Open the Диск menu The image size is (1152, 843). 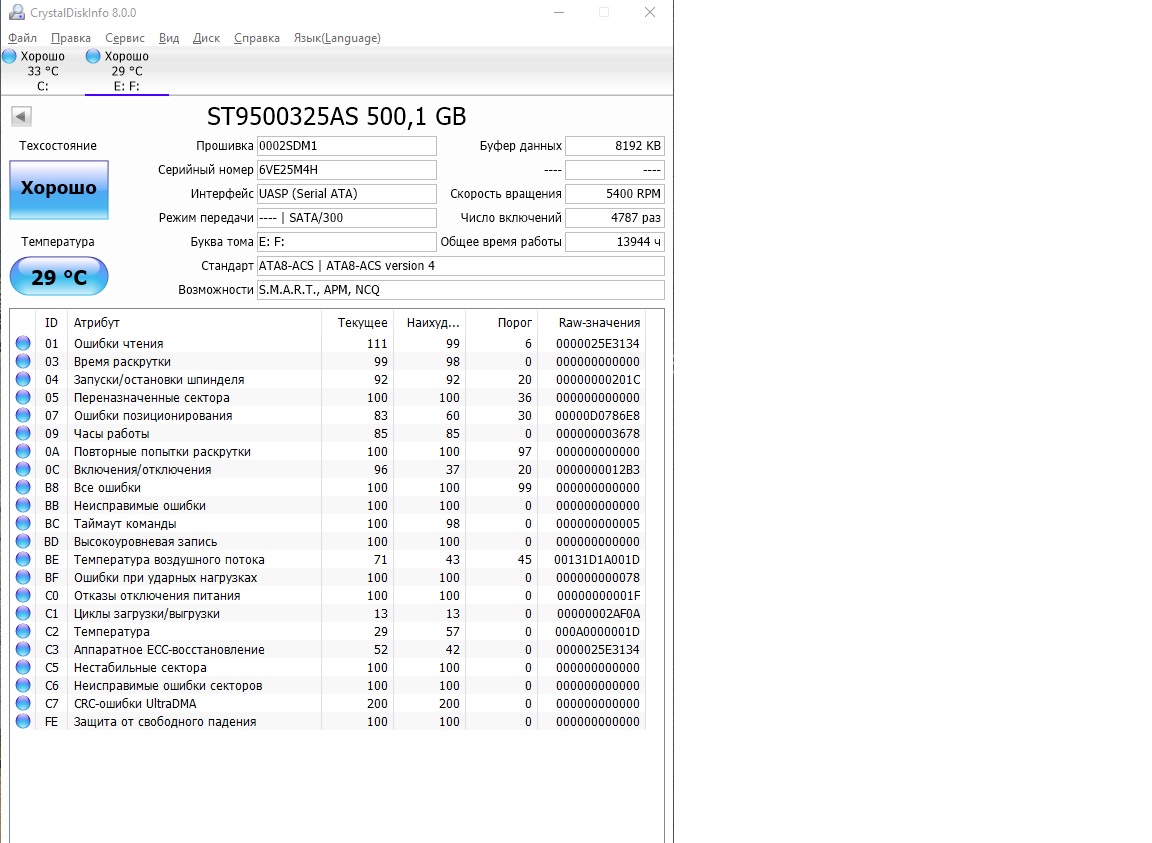[206, 38]
